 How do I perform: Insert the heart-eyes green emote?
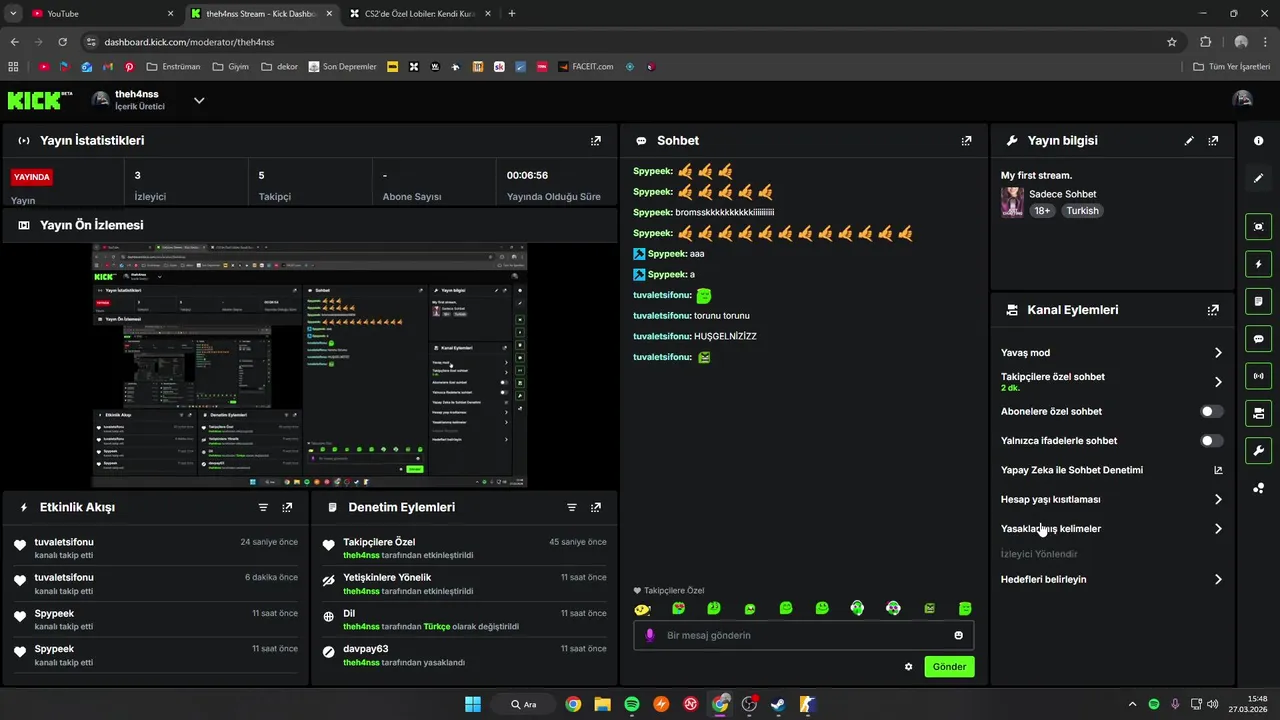(678, 608)
